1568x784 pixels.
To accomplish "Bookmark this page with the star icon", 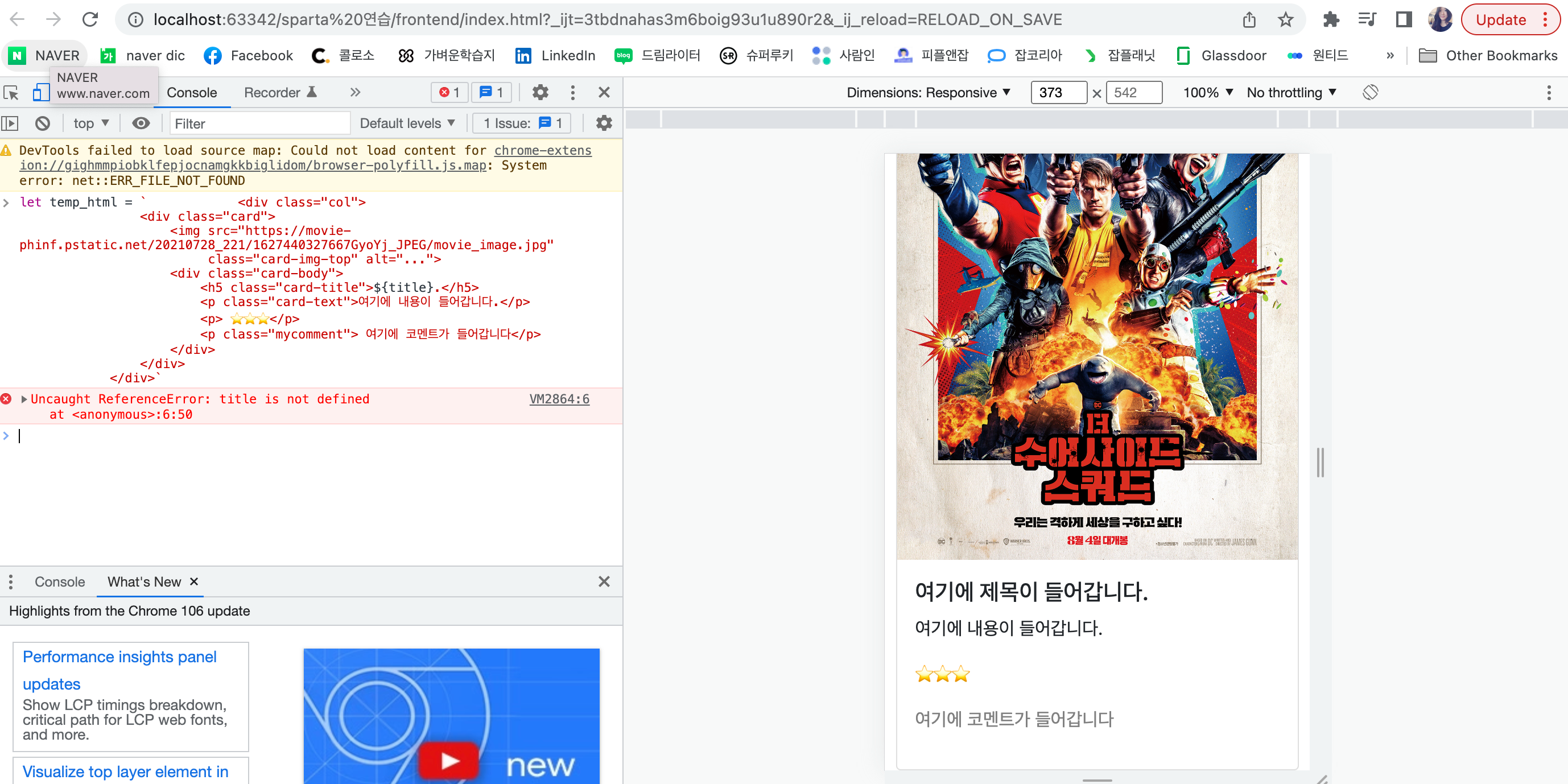I will (1286, 20).
